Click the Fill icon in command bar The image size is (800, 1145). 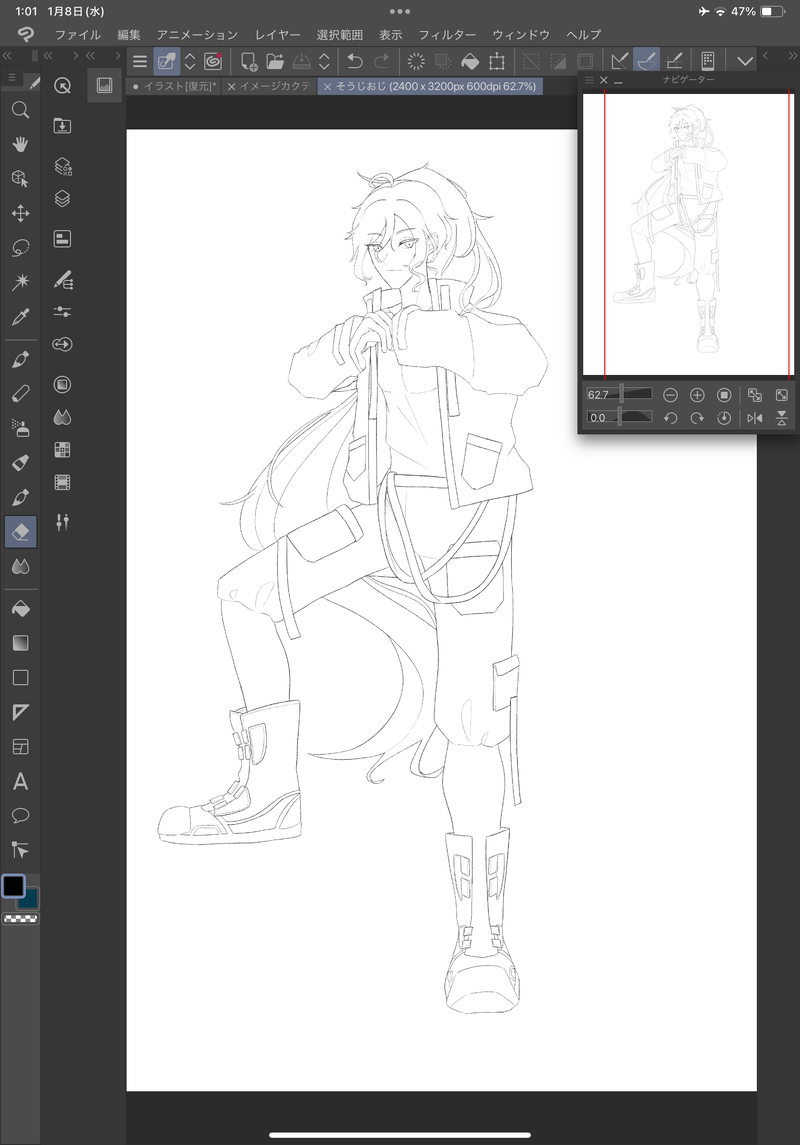(470, 61)
